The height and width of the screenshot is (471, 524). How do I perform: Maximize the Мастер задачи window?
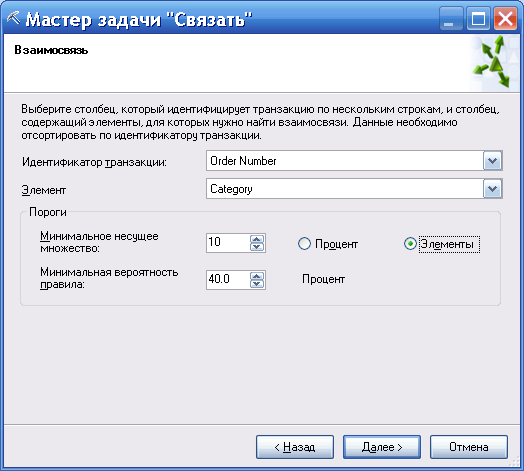[478, 18]
